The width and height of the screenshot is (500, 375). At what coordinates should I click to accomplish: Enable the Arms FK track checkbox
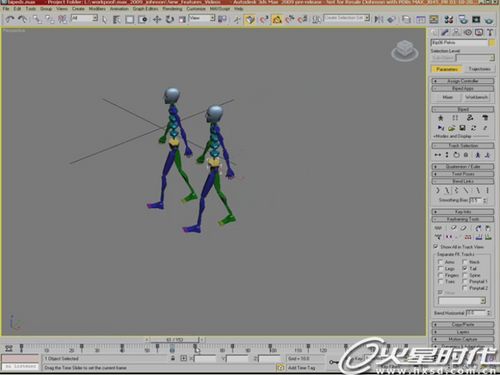point(440,262)
